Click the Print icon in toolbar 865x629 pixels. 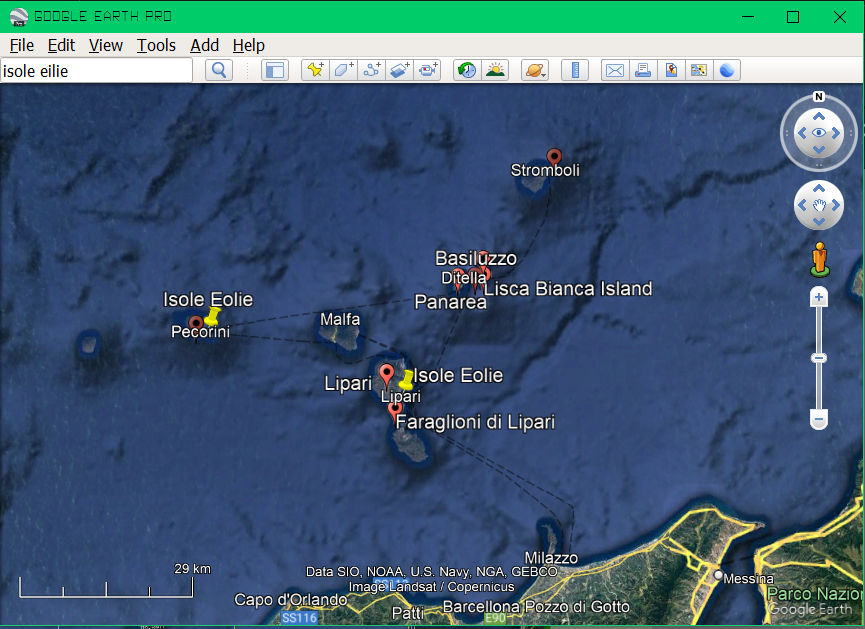643,70
